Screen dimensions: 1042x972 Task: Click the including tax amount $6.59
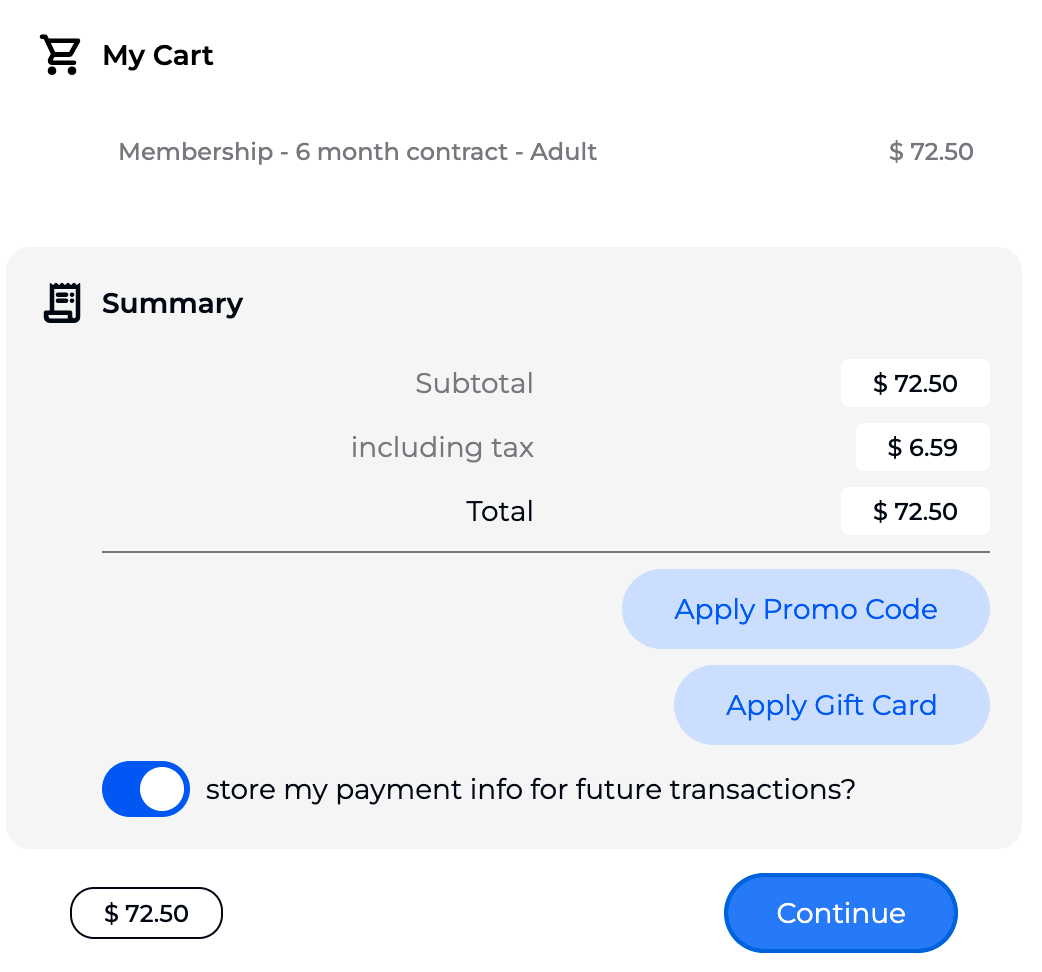922,447
